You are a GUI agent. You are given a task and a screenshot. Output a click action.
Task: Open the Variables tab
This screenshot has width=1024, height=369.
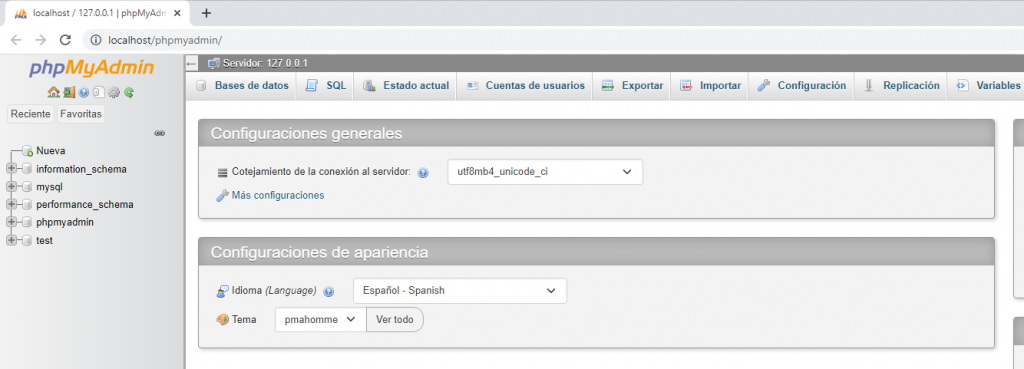pyautogui.click(x=986, y=86)
